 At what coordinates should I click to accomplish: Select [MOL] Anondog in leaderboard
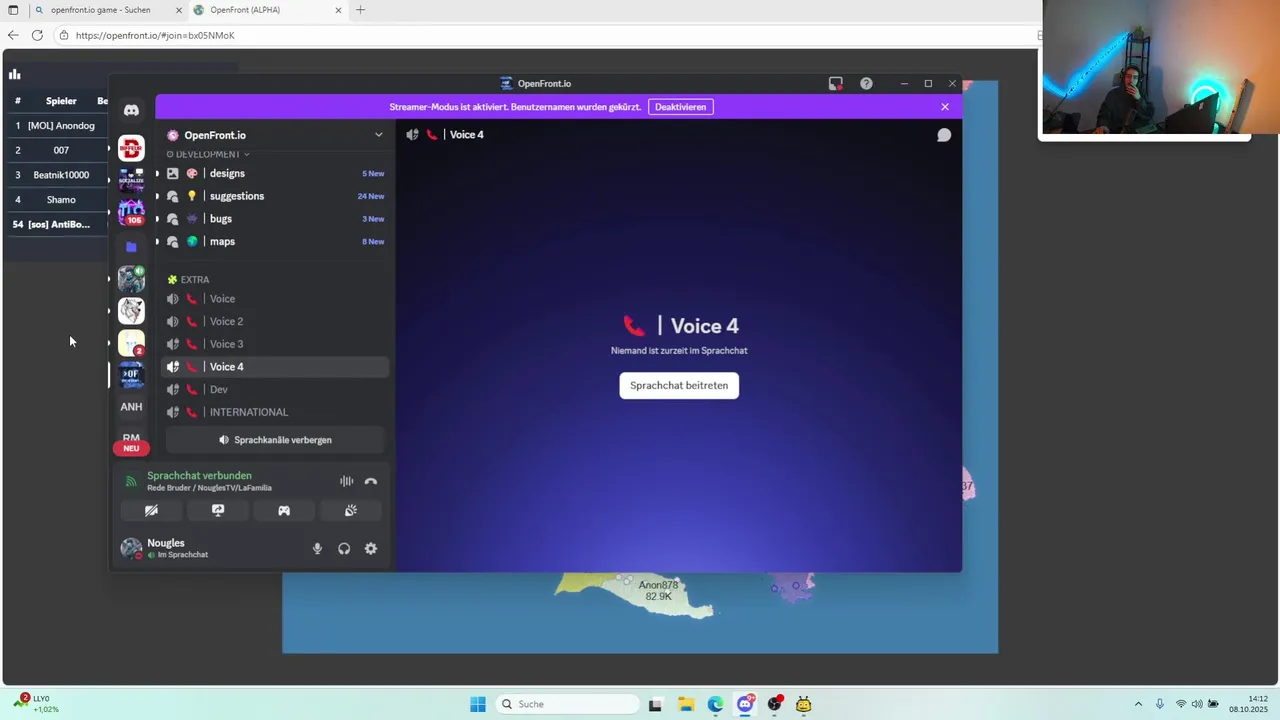click(x=61, y=126)
